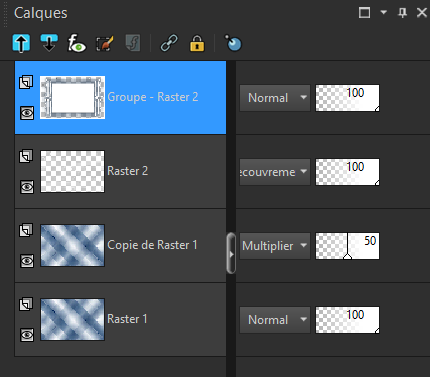
Task: Toggle layer effects visibility icon
Action: (x=77, y=43)
